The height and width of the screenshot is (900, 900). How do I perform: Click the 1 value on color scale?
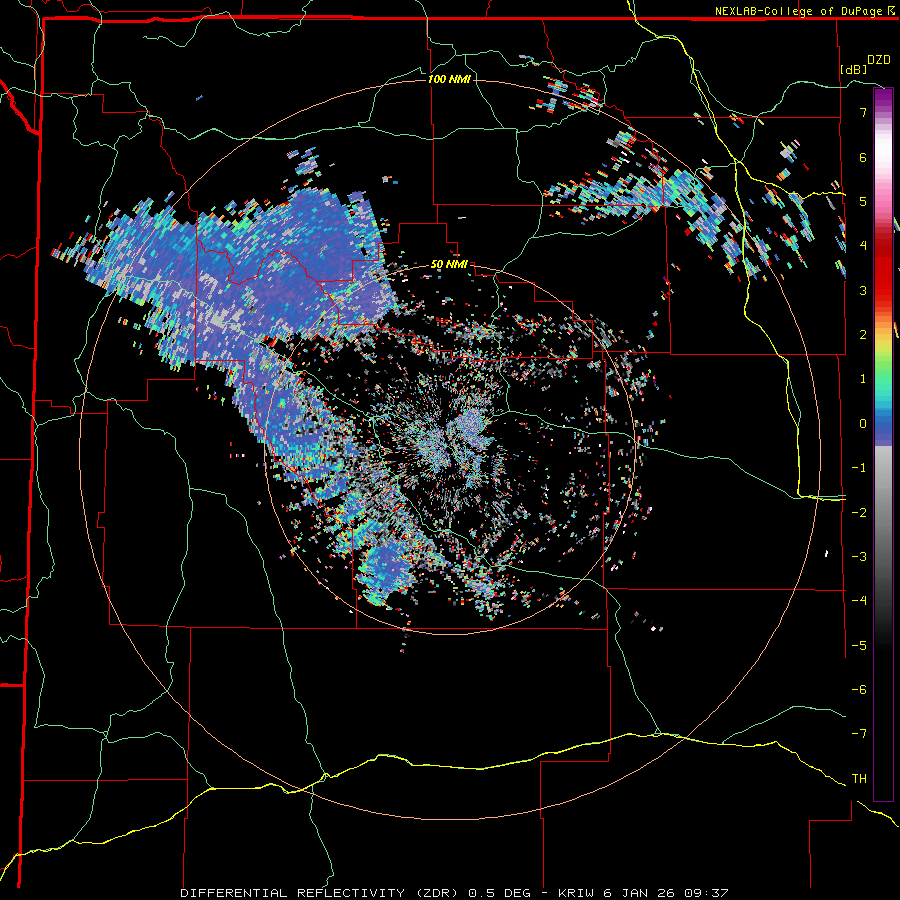point(863,379)
